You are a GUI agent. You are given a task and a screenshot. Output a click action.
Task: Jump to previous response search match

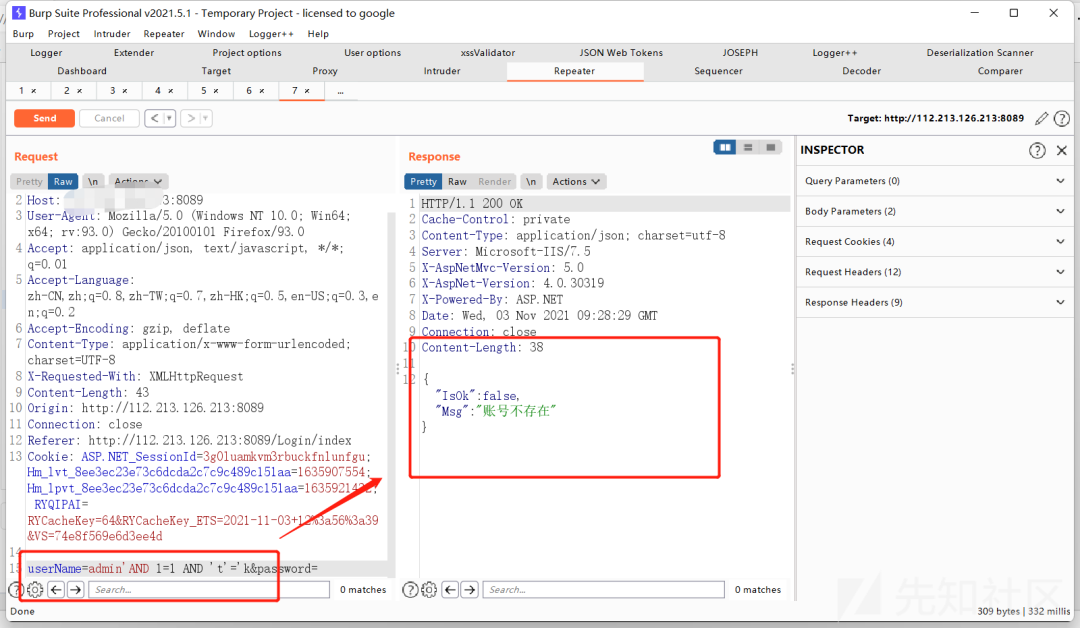(x=450, y=590)
